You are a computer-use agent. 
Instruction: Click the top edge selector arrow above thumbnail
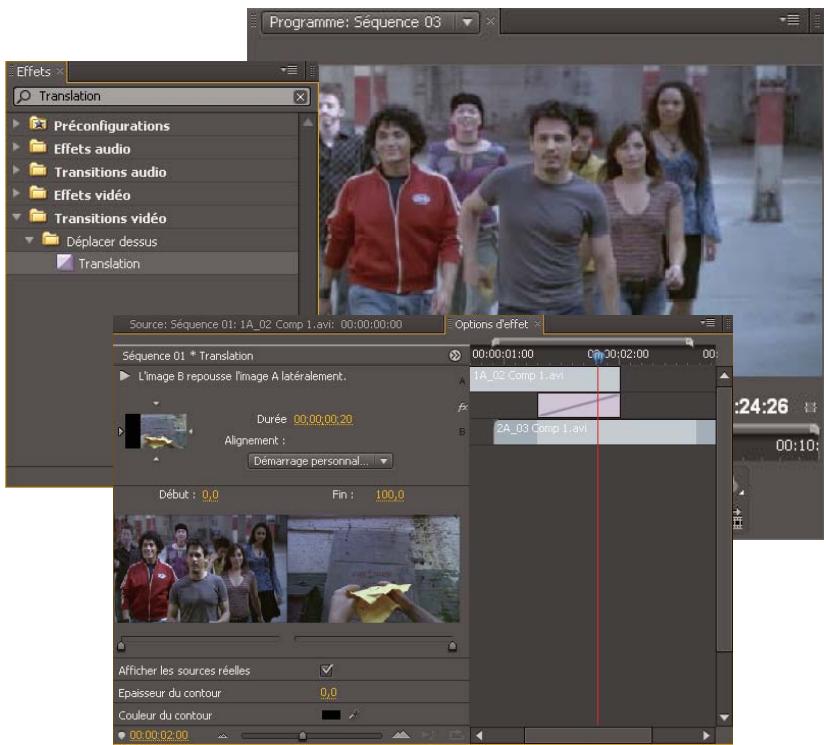click(156, 403)
